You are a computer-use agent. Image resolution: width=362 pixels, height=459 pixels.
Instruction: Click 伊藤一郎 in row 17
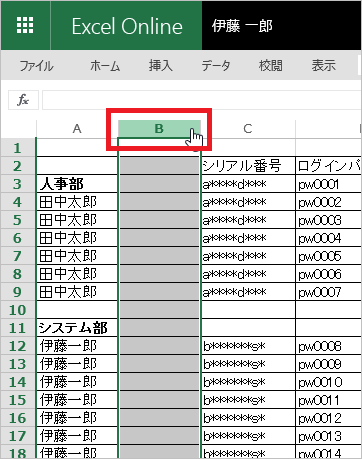point(77,436)
